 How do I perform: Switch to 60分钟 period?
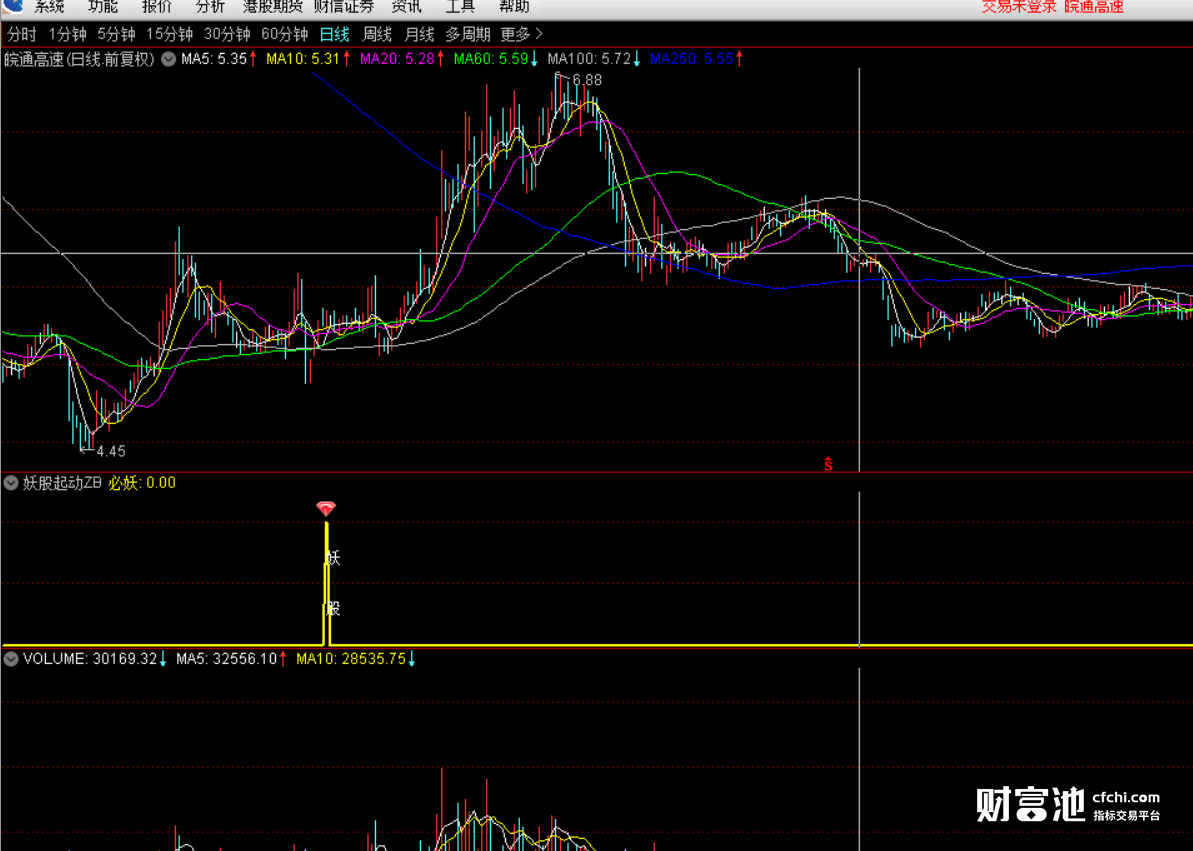(x=284, y=34)
